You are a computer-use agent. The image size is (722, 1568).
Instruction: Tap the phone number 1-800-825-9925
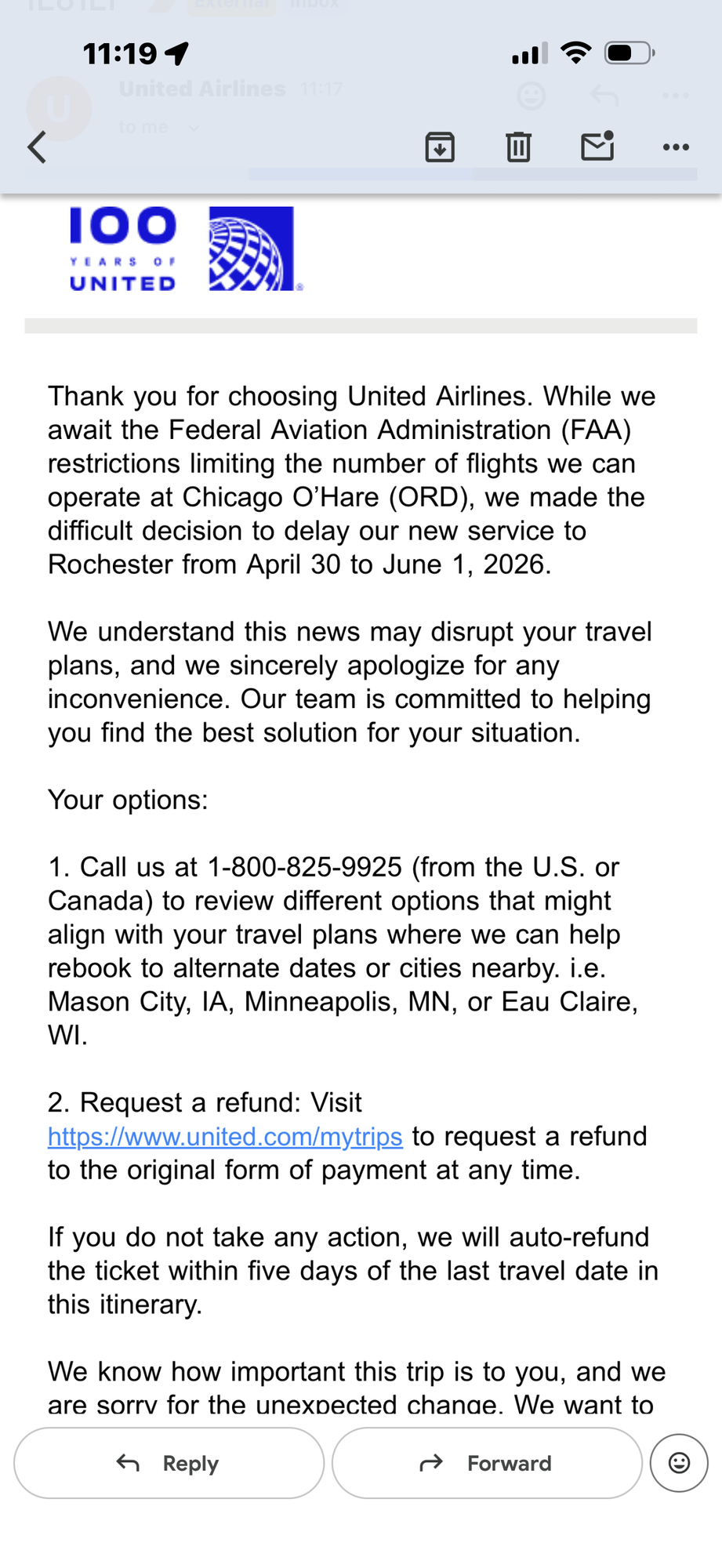305,867
